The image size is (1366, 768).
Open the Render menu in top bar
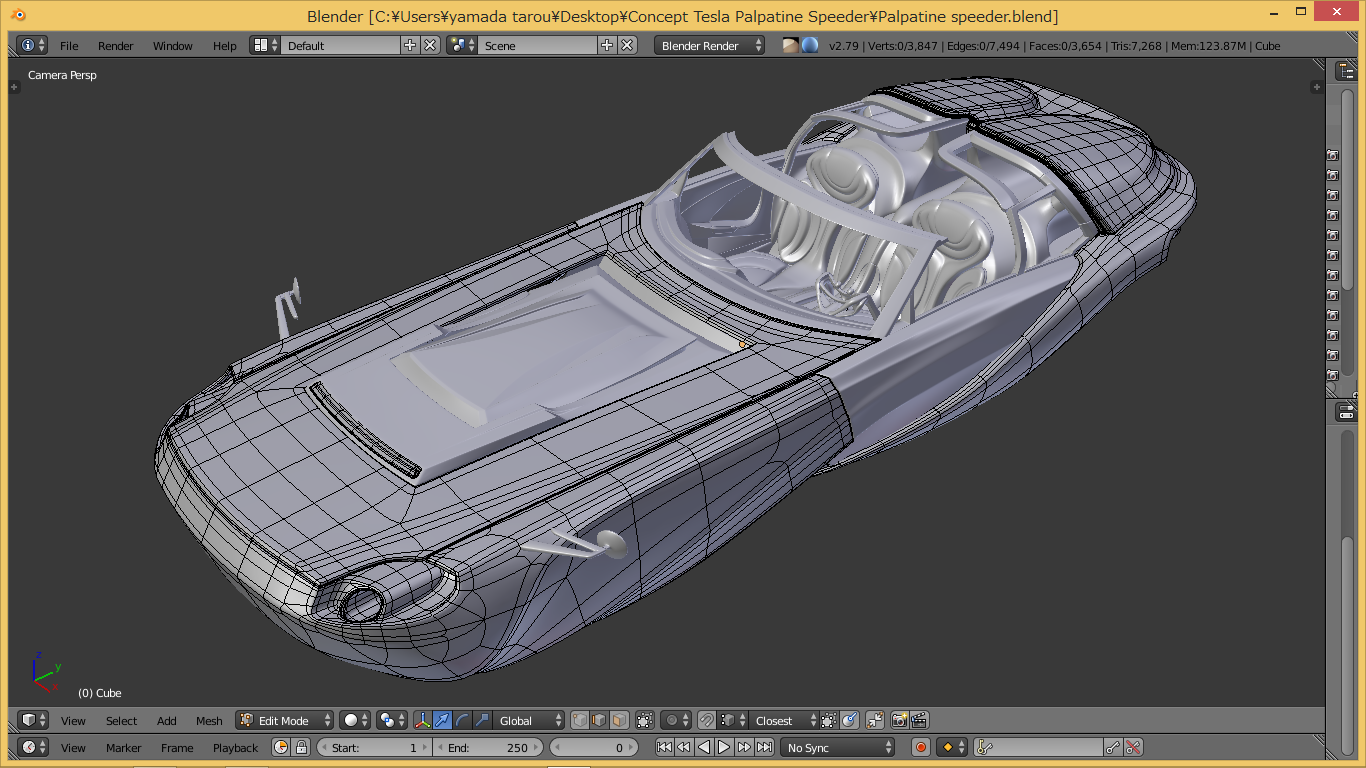tap(116, 46)
